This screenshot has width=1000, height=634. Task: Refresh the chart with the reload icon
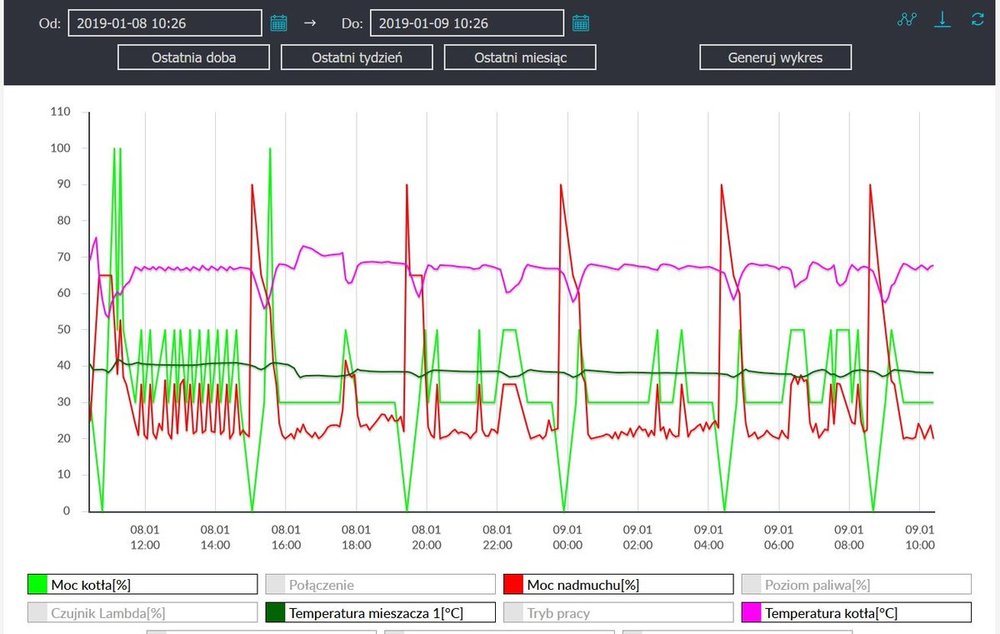977,20
